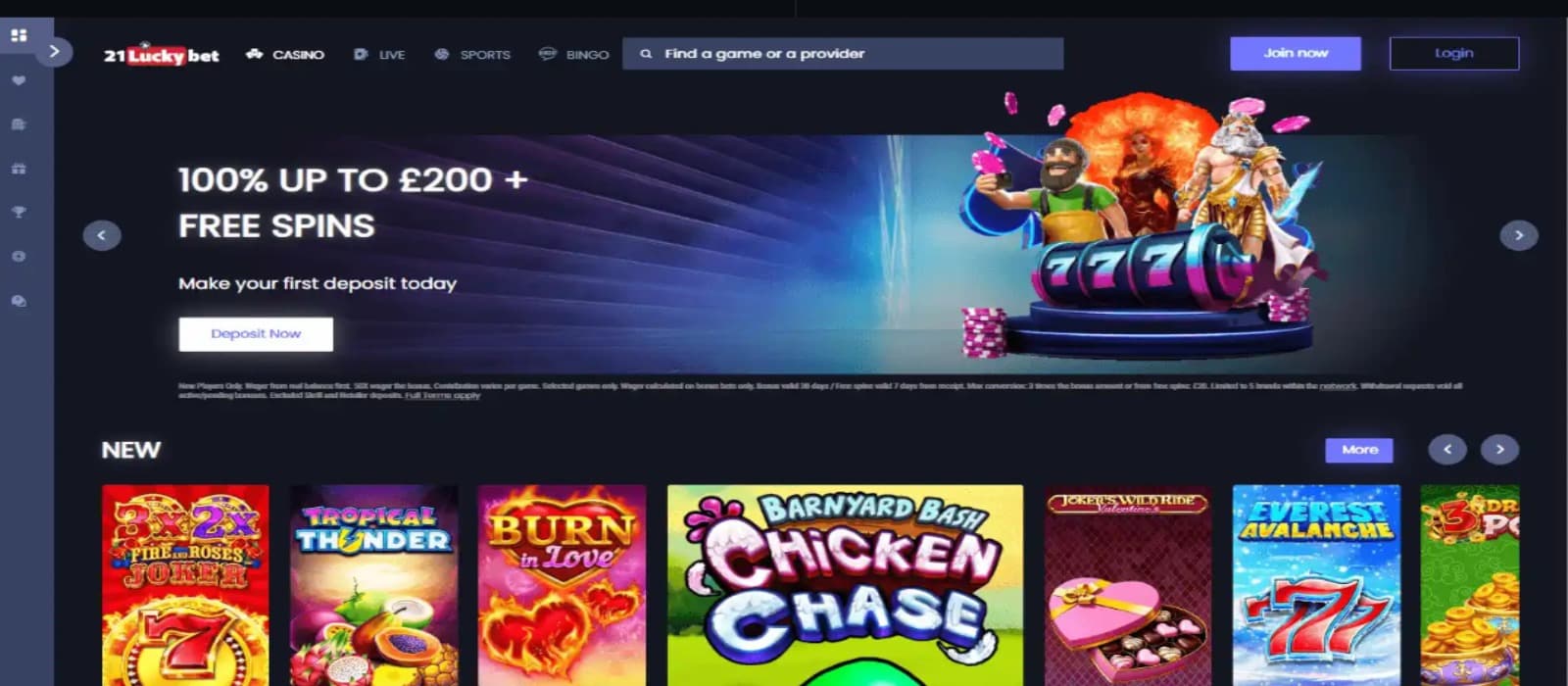Click the 21 Lucky bet logo
The width and height of the screenshot is (1568, 686).
click(162, 54)
